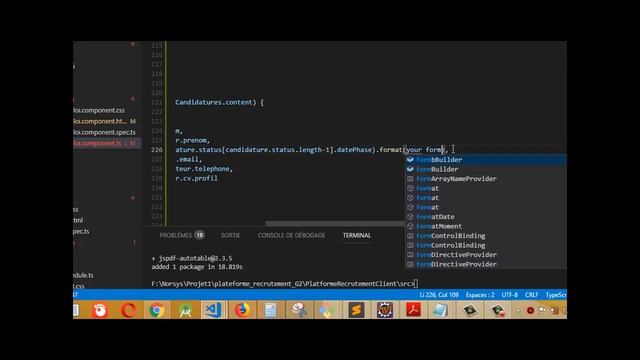Image resolution: width=640 pixels, height=360 pixels.
Task: Accept the highlighted formbBuilder suggestion
Action: click(486, 160)
